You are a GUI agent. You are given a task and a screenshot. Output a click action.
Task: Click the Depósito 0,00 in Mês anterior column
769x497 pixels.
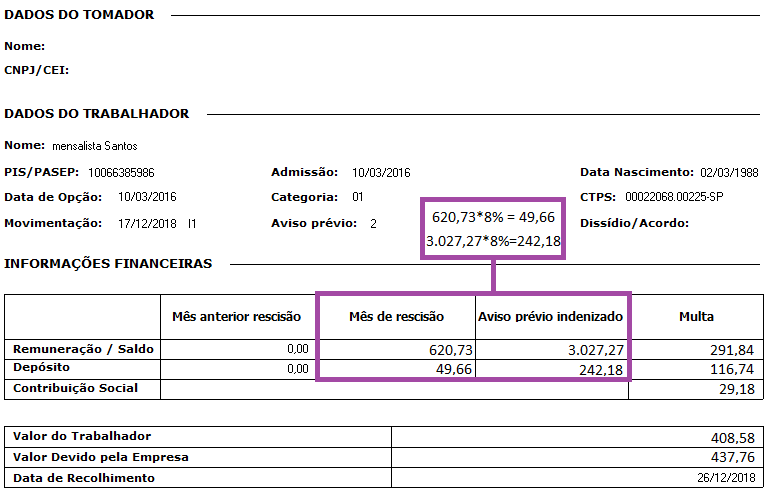pyautogui.click(x=298, y=368)
